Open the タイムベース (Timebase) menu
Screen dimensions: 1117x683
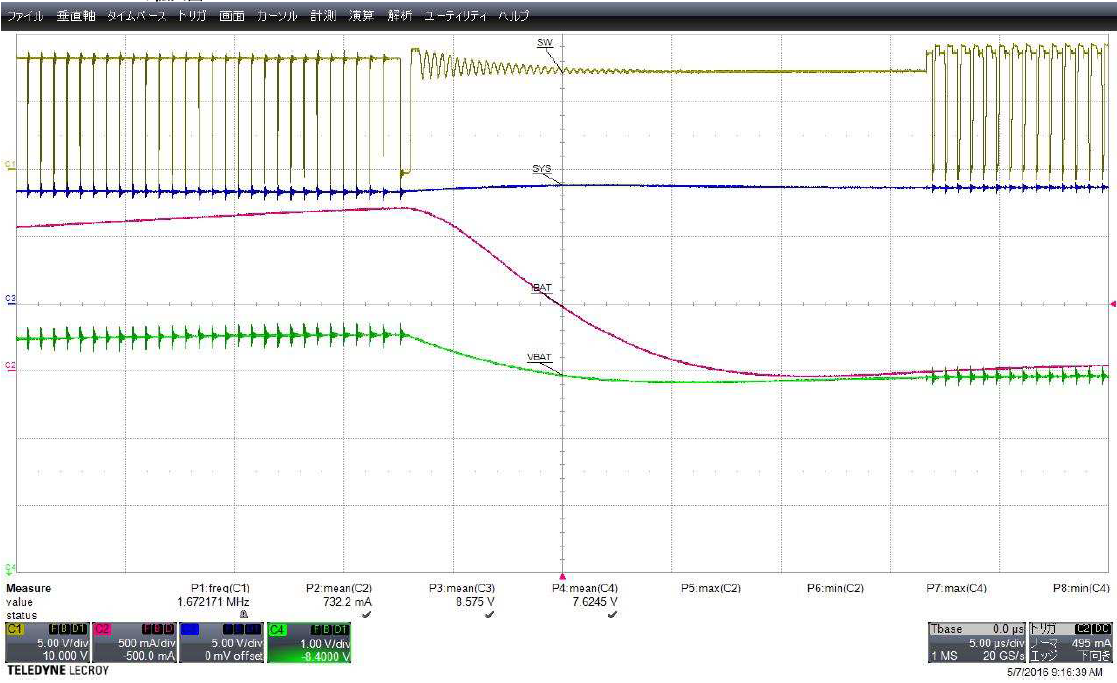click(x=136, y=16)
